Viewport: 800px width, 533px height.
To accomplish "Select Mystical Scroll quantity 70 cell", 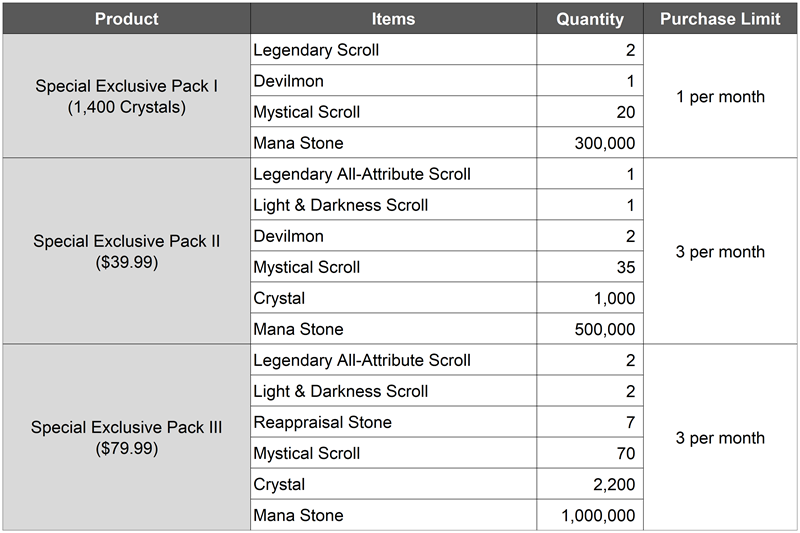I will click(590, 453).
